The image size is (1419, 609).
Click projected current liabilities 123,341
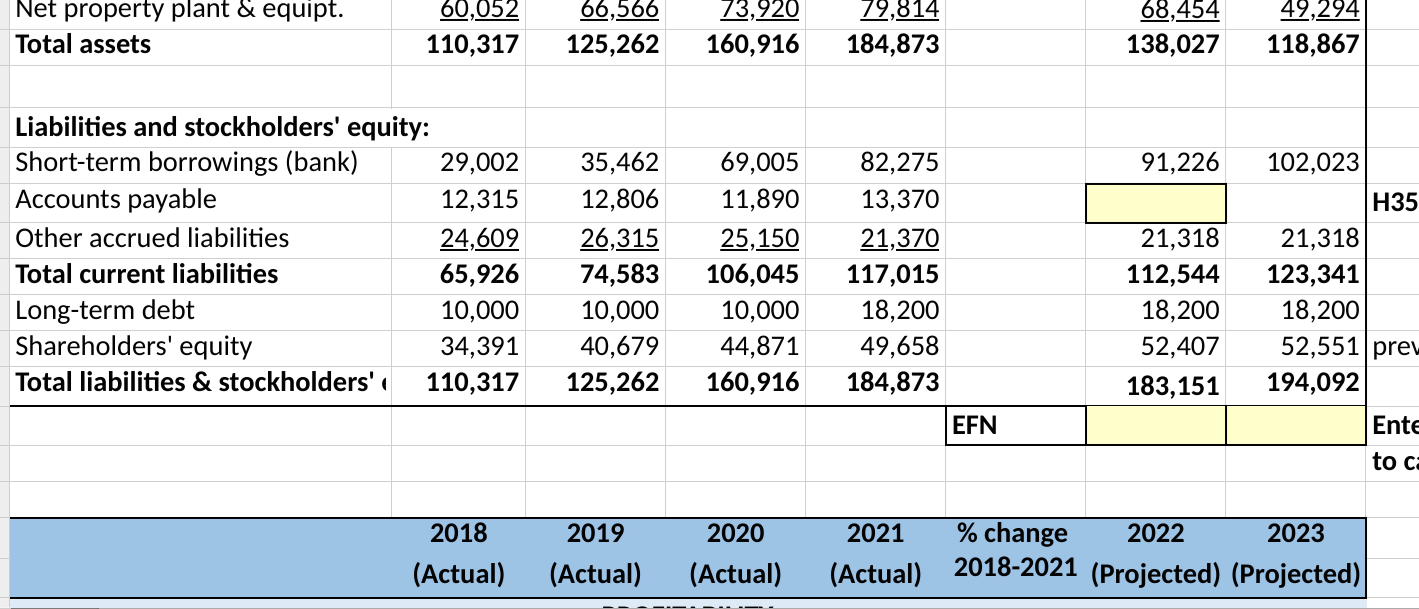pos(1313,274)
